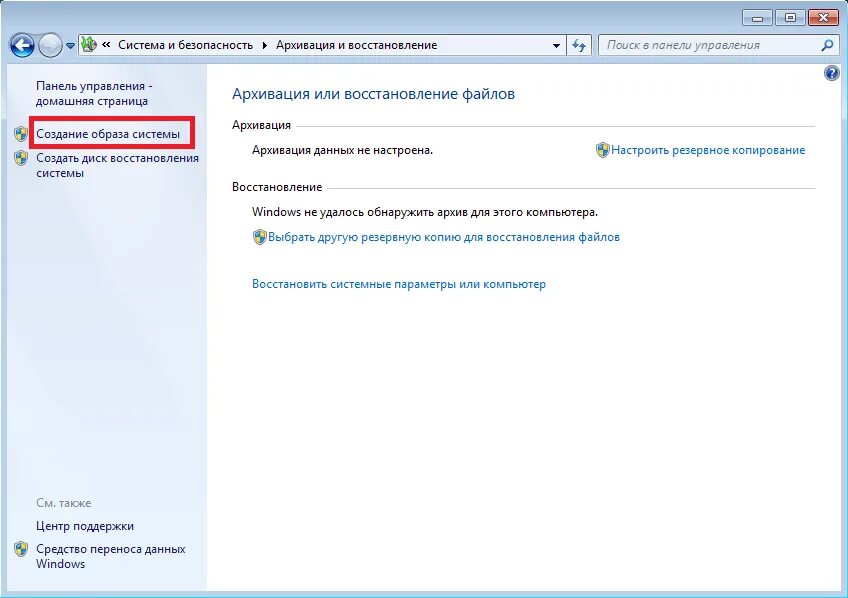This screenshot has height=598, width=848.
Task: Open Help with the question mark icon
Action: (x=832, y=72)
